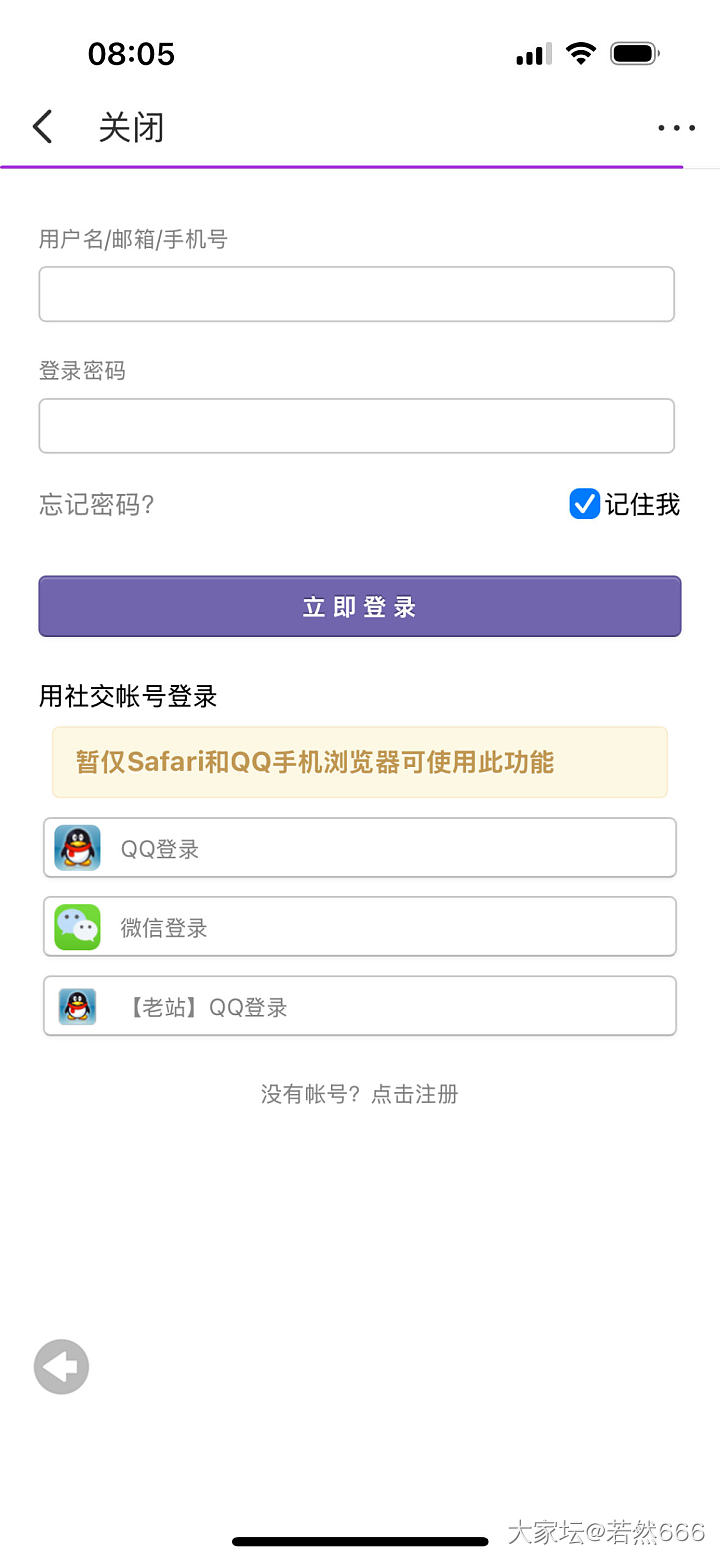
Task: Uncheck the 记住我 checkbox
Action: (x=584, y=504)
